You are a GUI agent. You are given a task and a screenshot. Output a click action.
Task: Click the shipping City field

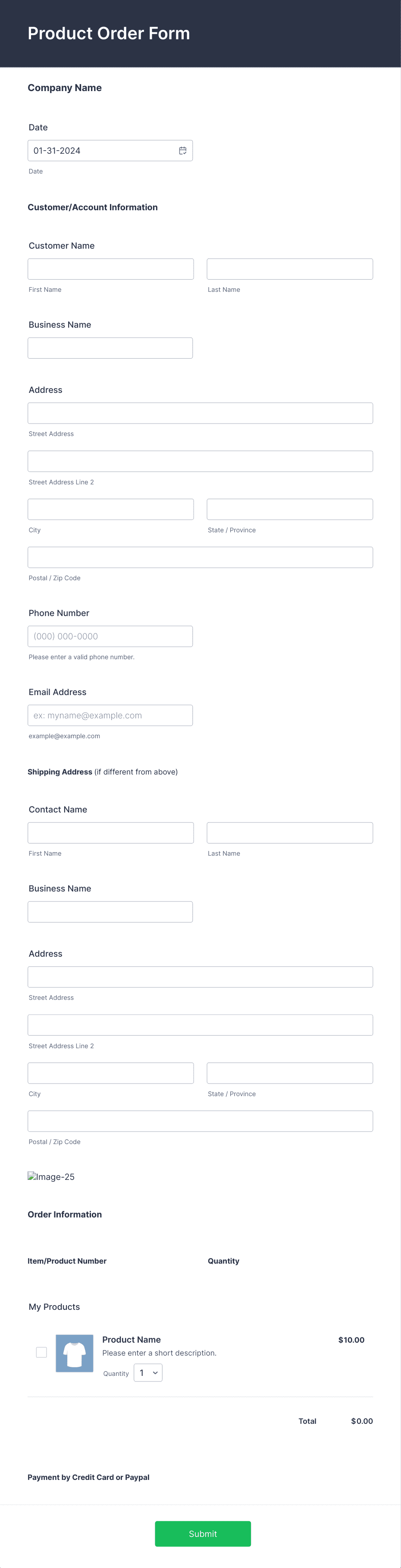[110, 1073]
